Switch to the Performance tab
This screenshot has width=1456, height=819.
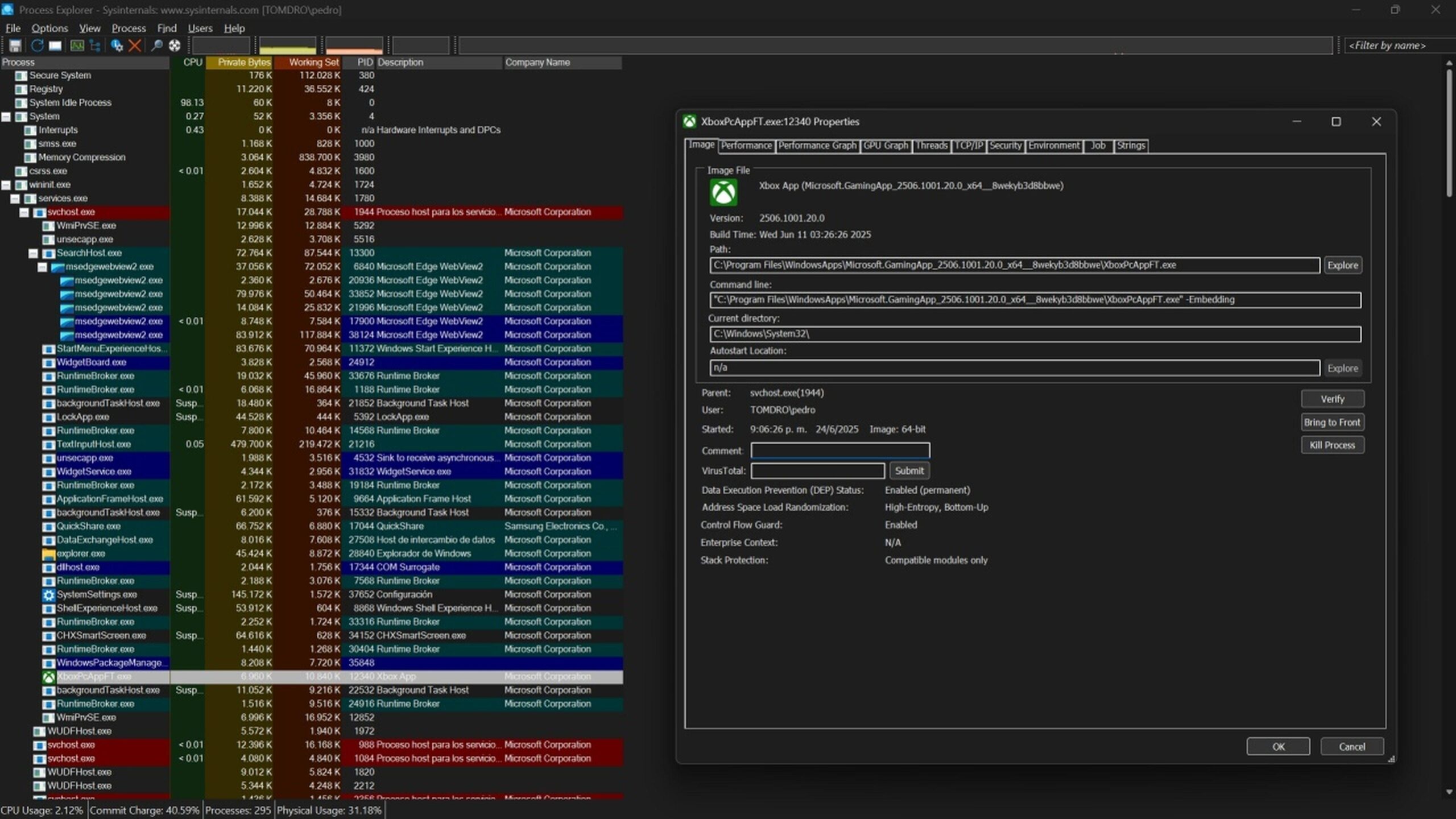tap(746, 146)
